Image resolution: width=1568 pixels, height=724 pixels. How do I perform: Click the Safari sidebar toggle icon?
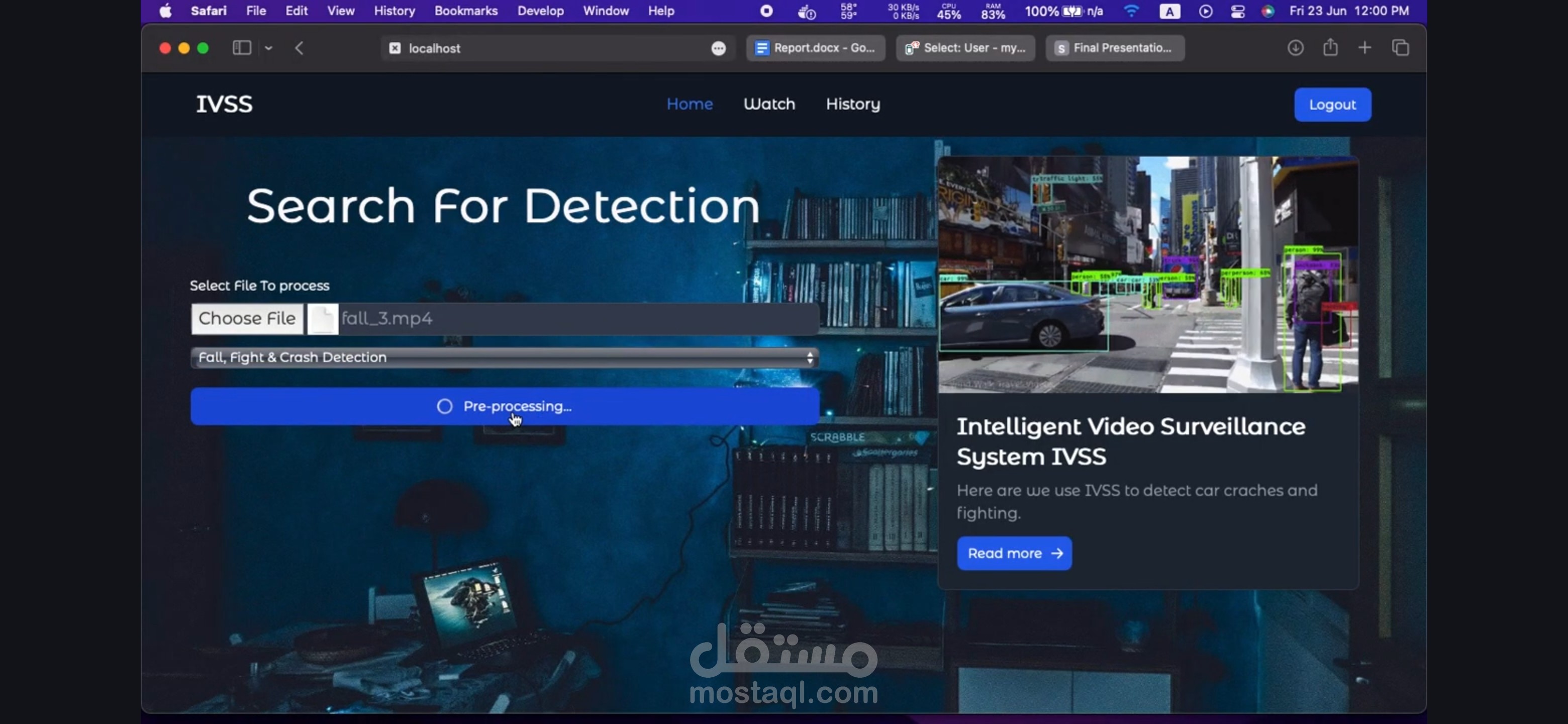pos(242,47)
